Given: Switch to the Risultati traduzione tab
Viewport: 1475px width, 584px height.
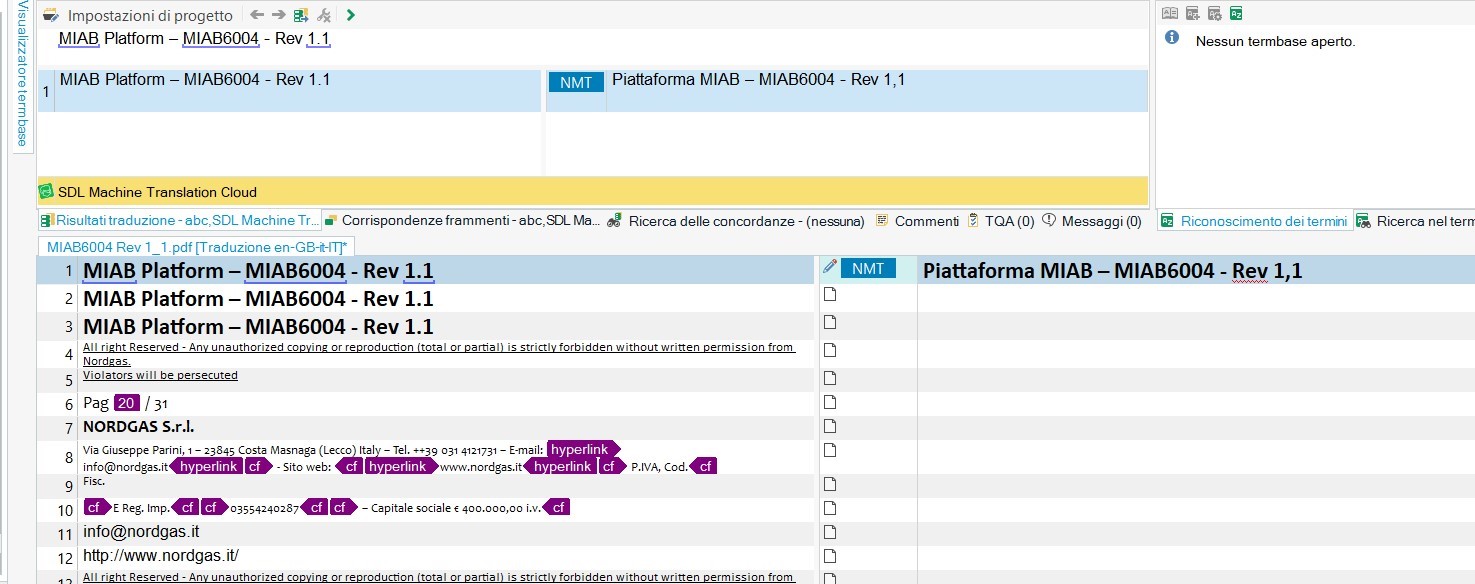Looking at the screenshot, I should click(180, 221).
